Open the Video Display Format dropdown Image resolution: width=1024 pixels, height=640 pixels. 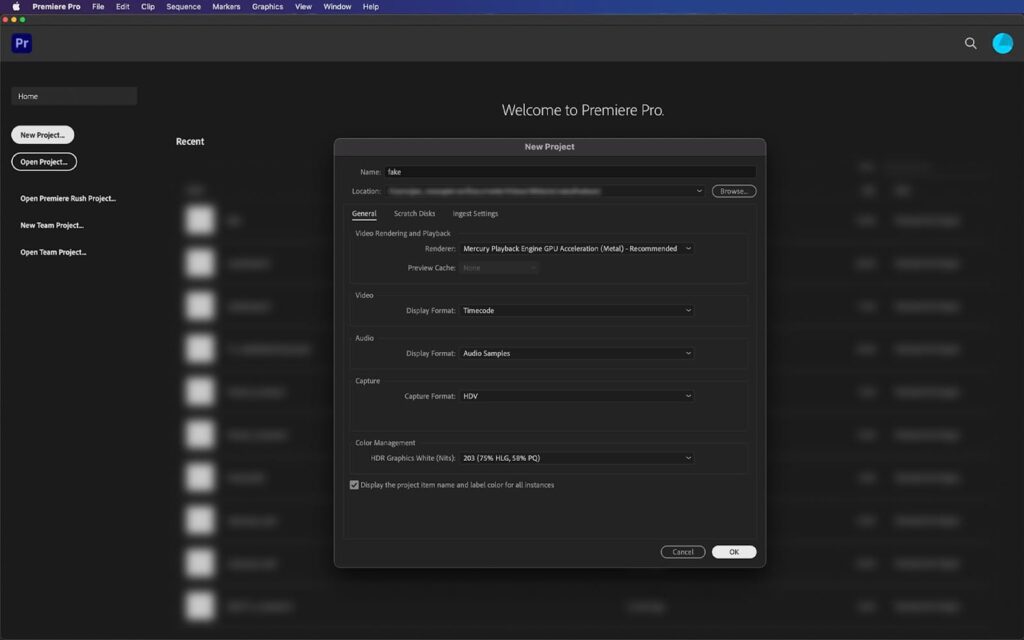(576, 311)
